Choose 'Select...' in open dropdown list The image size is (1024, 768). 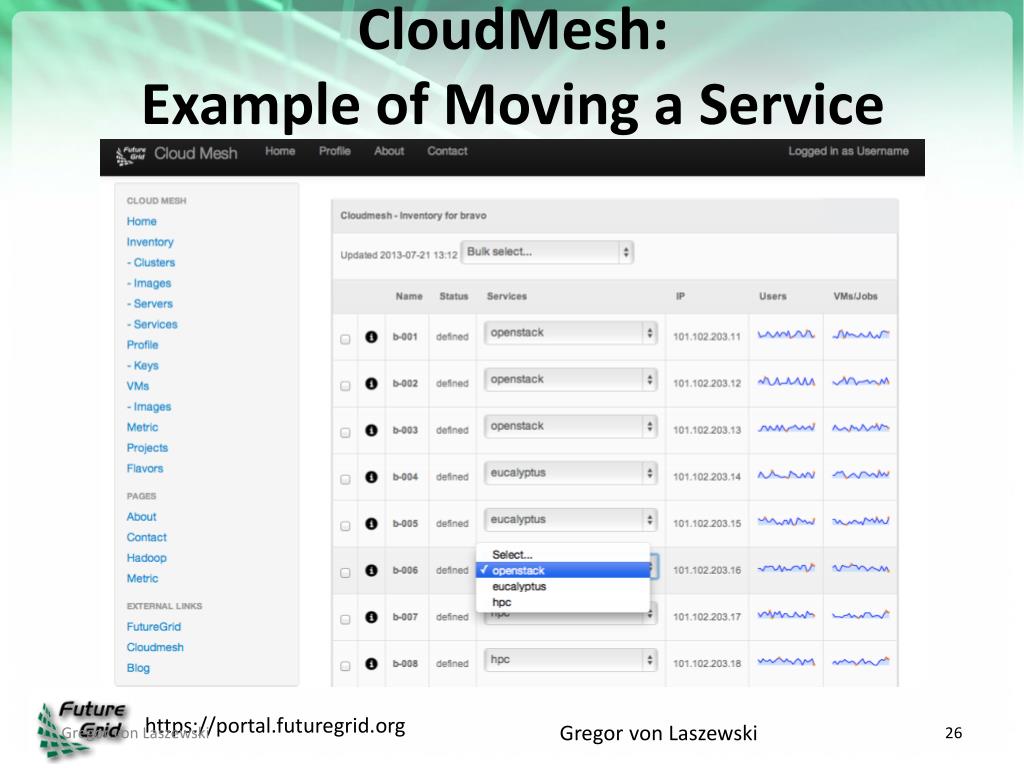(563, 554)
